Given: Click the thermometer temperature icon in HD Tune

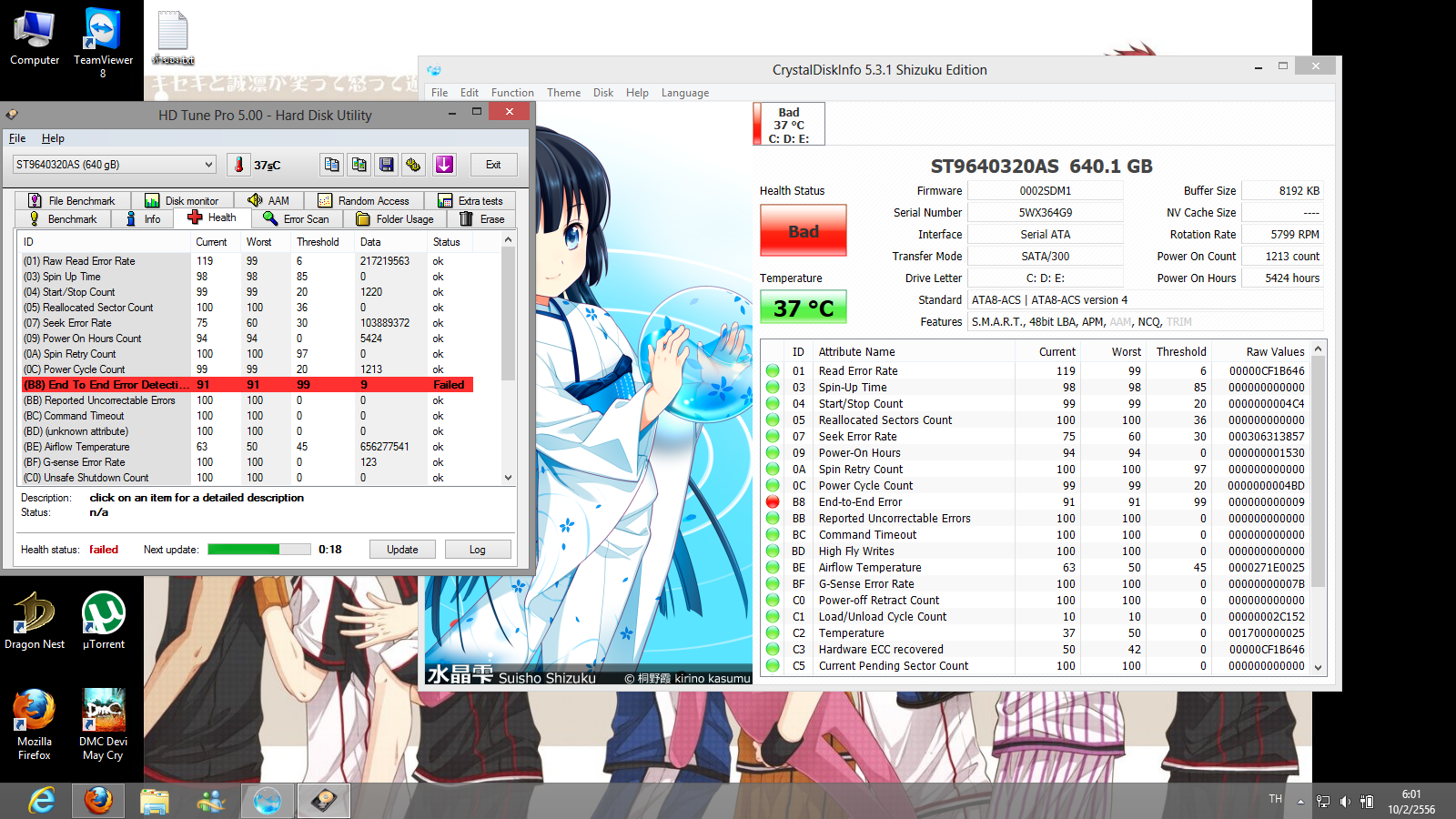Looking at the screenshot, I should [x=238, y=165].
